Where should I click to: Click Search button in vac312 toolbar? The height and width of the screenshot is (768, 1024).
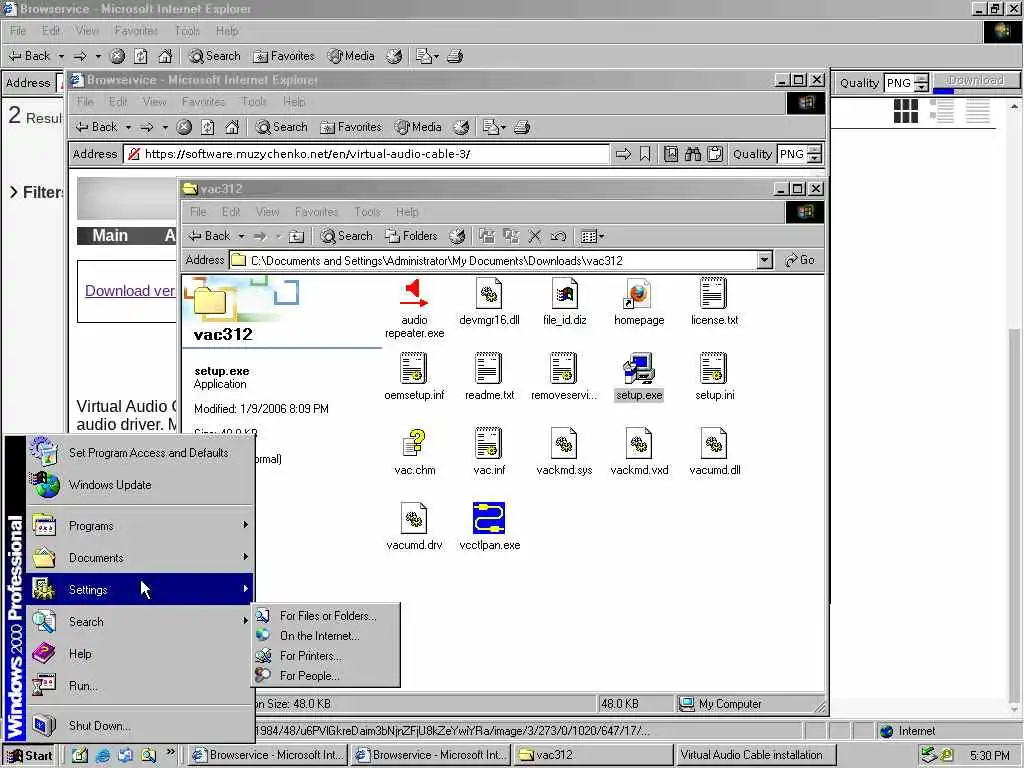coord(346,236)
